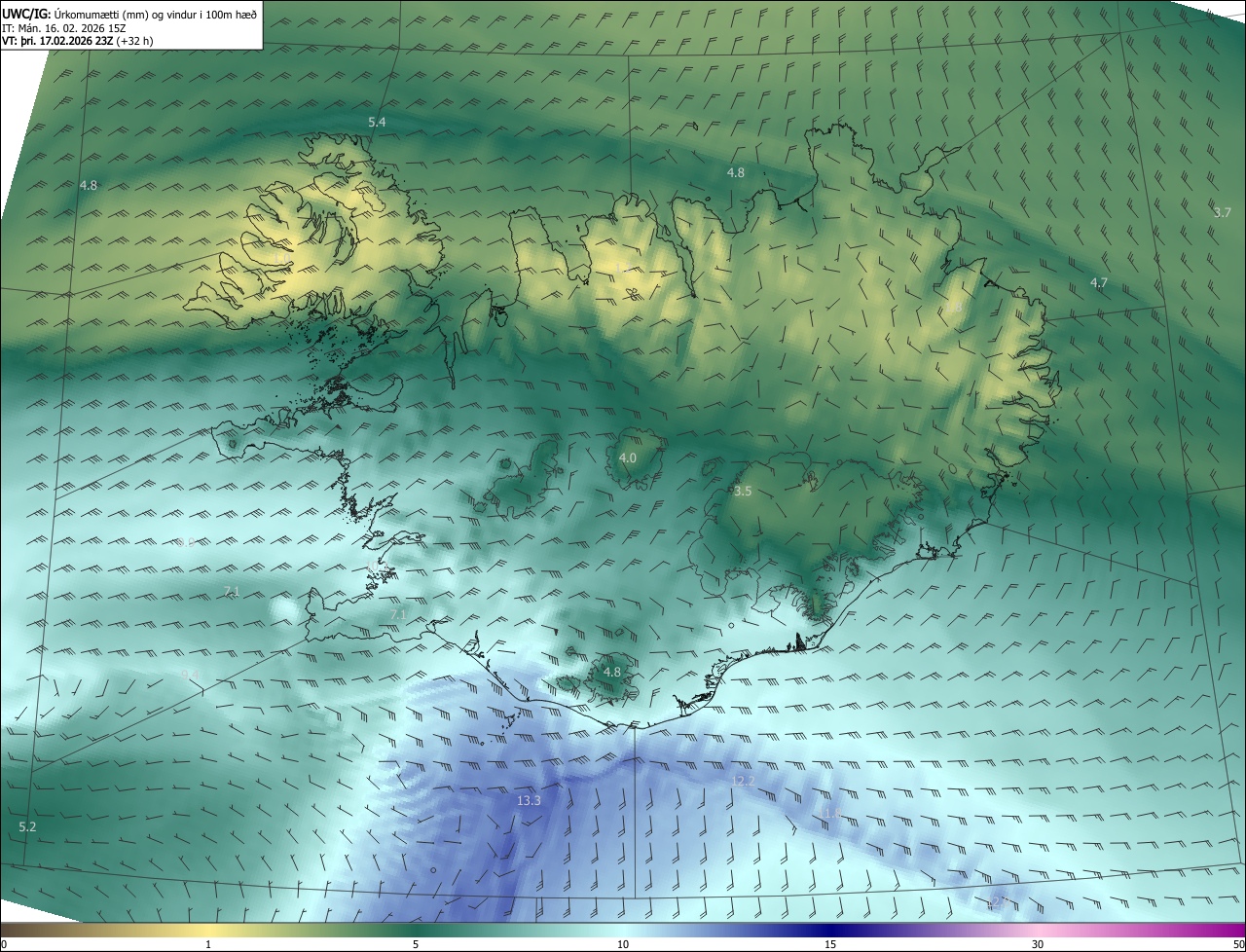Select the 4.0 value inside the central glacier outline
This screenshot has width=1246, height=952.
point(628,458)
